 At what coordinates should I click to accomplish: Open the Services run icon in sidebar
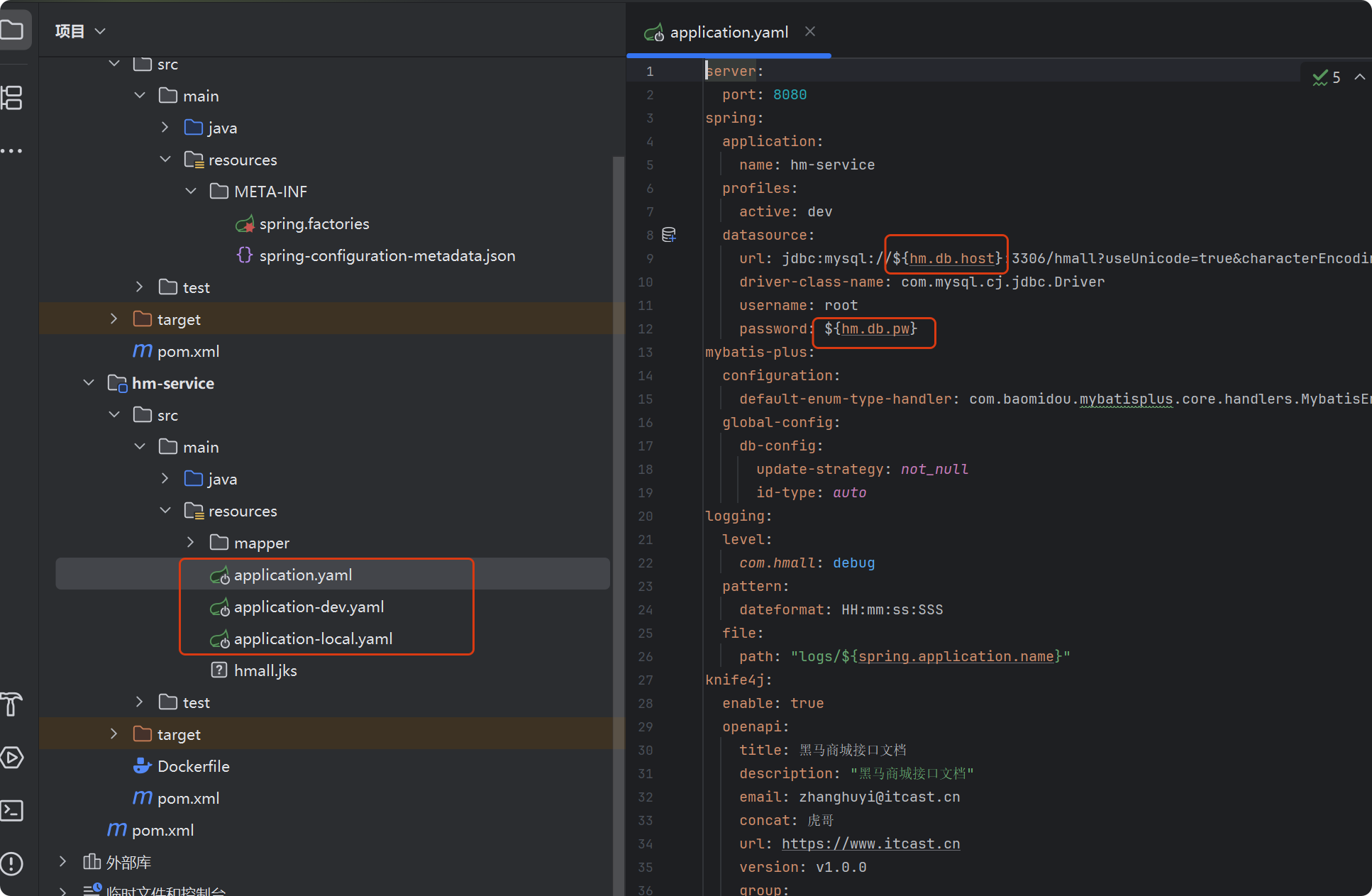pos(12,758)
